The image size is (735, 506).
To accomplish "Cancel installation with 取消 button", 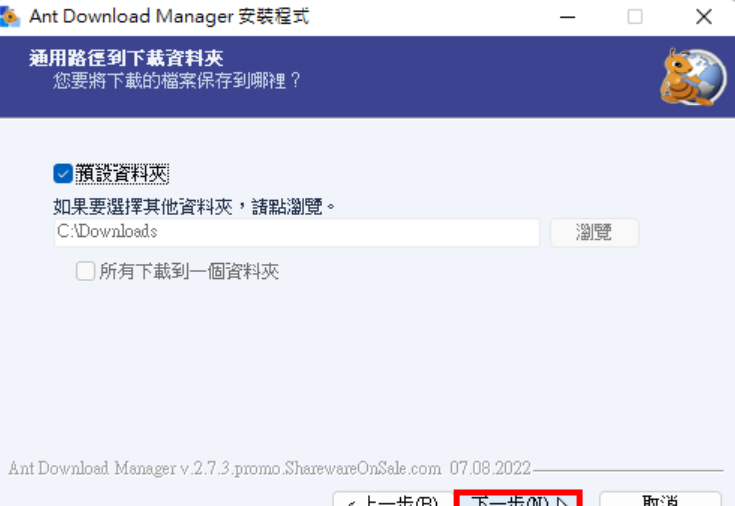I will pyautogui.click(x=660, y=499).
